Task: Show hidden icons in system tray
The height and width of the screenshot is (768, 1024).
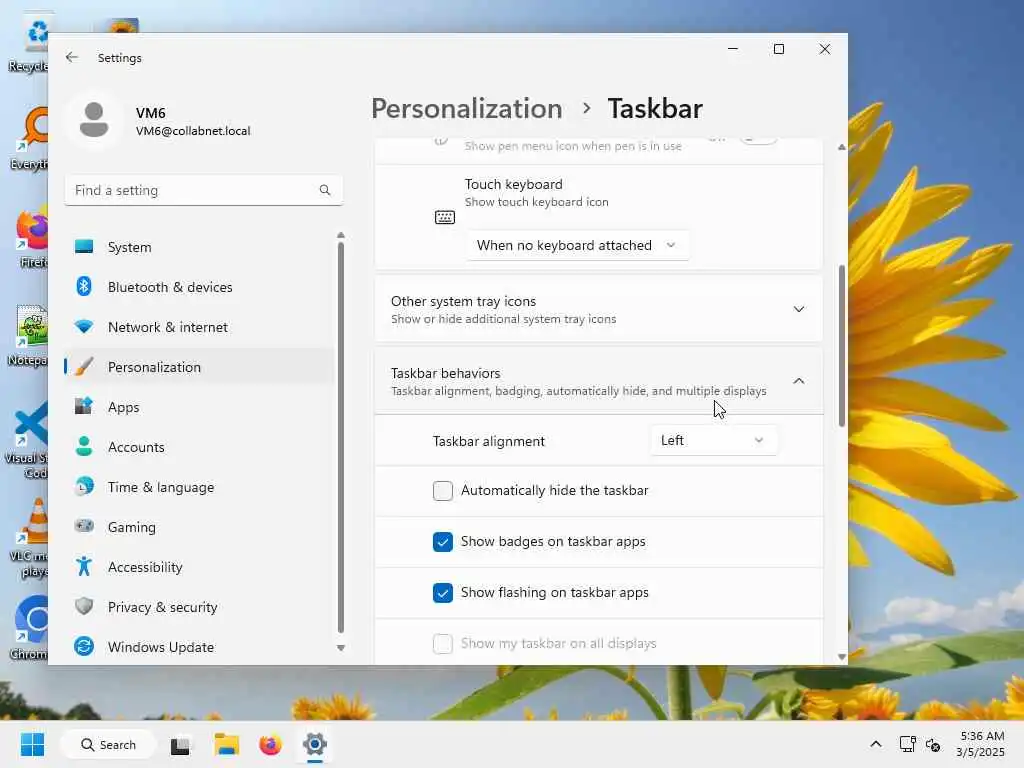Action: (x=876, y=744)
